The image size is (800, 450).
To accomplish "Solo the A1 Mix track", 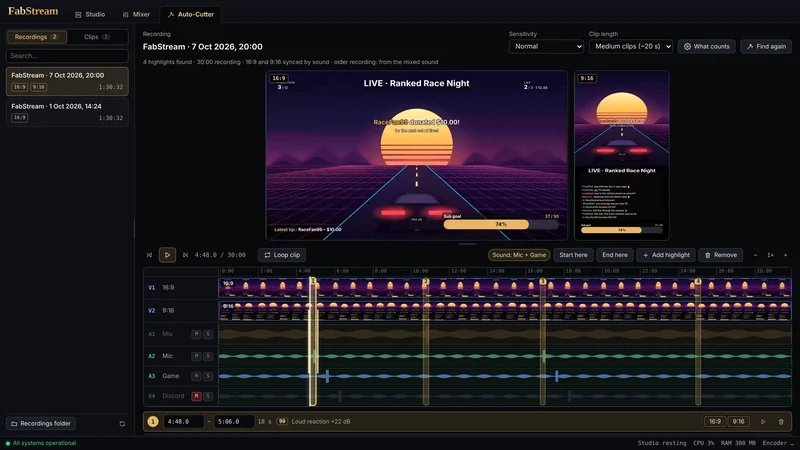I will [208, 334].
